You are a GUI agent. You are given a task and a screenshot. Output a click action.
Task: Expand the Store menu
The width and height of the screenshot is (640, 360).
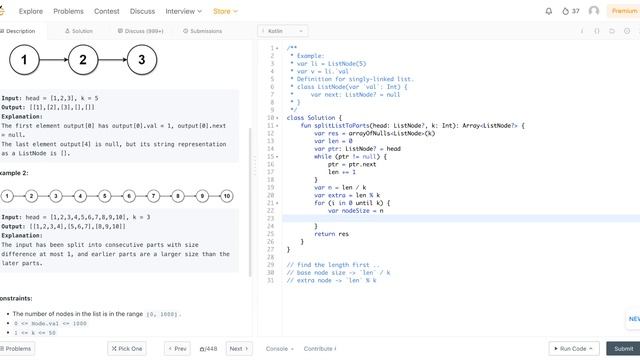(x=225, y=11)
